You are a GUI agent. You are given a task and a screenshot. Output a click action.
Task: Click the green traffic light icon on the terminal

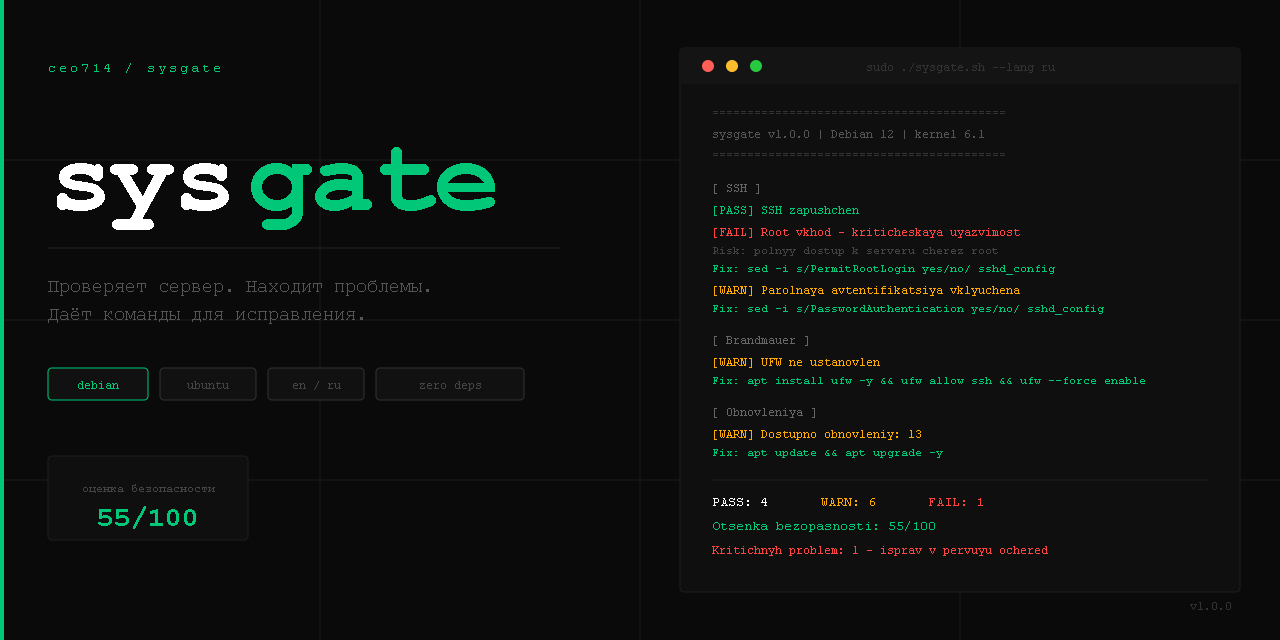pyautogui.click(x=756, y=65)
